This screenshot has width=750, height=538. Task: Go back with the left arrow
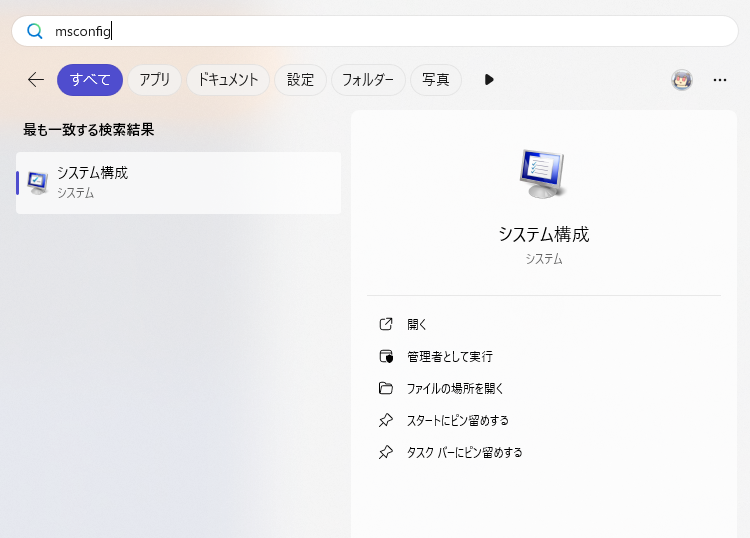click(36, 79)
